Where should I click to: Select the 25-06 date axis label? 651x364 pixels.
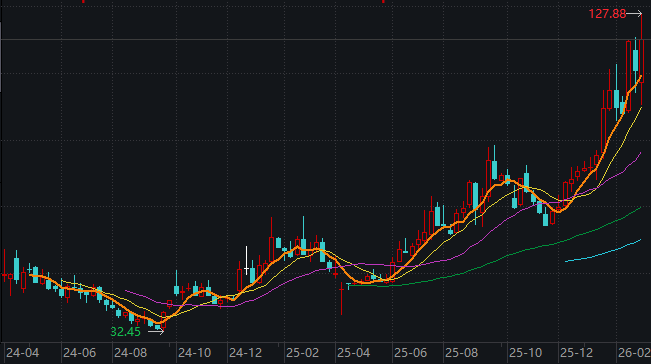(410, 353)
